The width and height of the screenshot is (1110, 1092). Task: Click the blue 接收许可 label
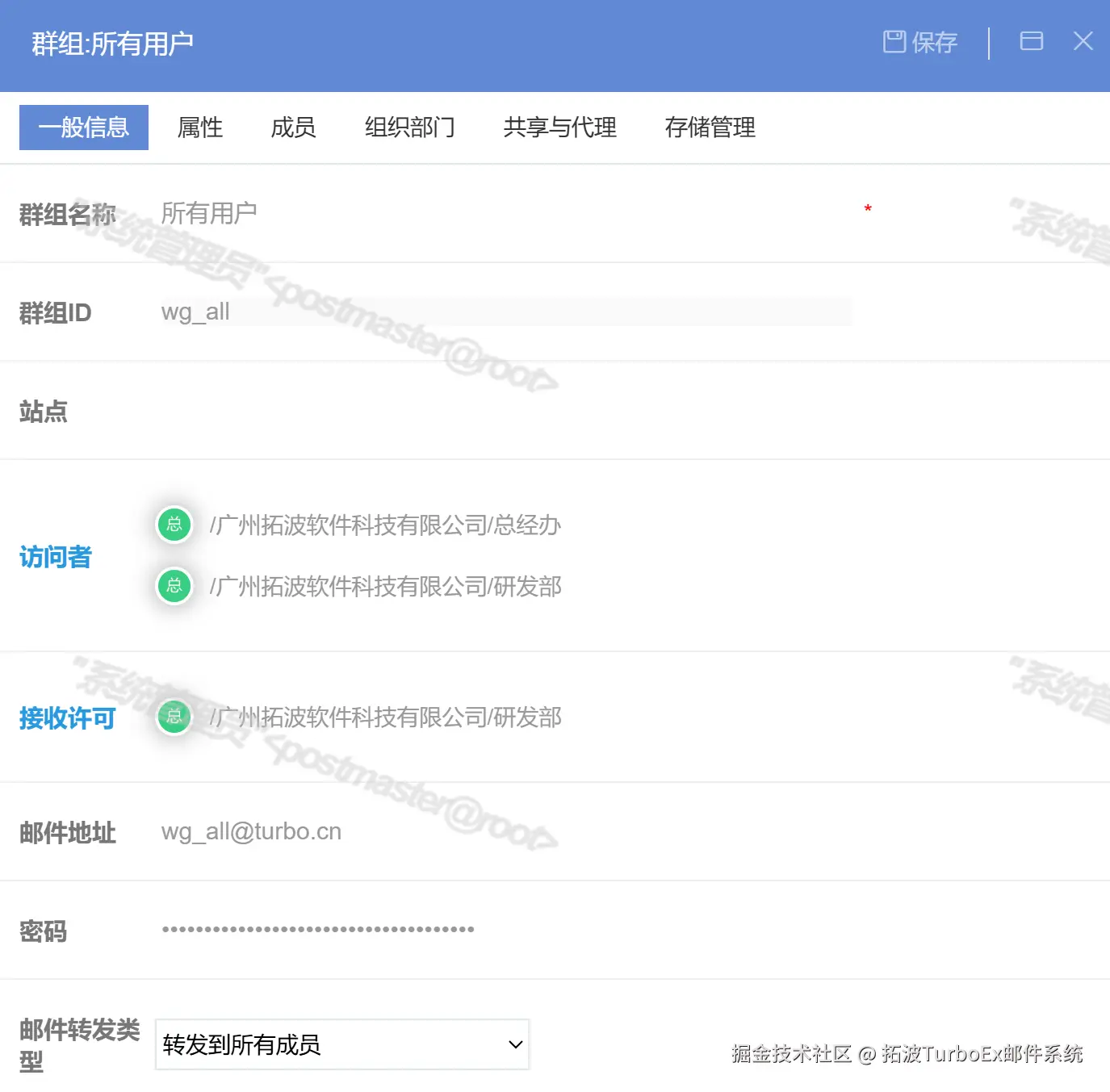(66, 718)
